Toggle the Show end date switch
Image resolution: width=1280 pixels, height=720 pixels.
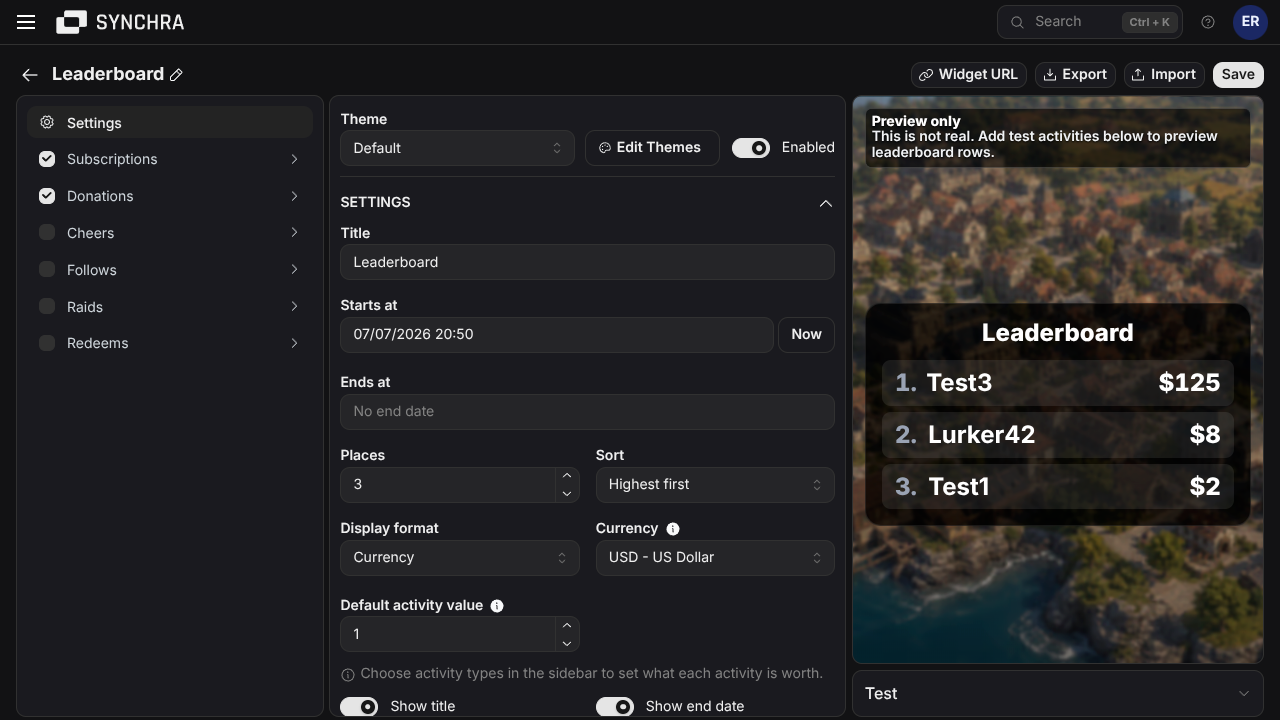pos(615,707)
